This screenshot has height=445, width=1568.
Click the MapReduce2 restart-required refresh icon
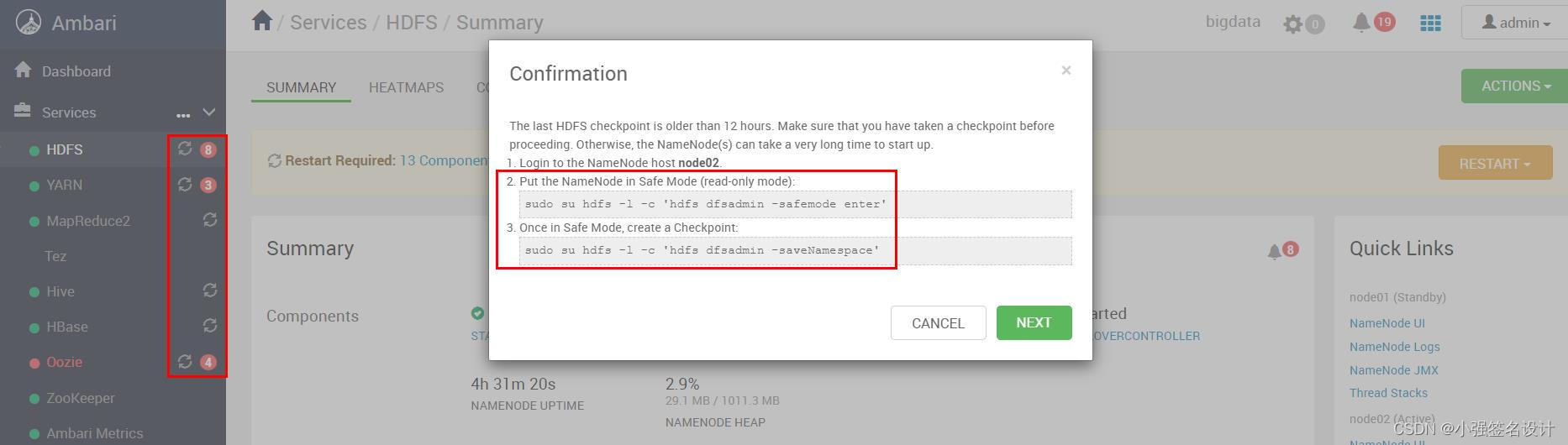[x=210, y=219]
